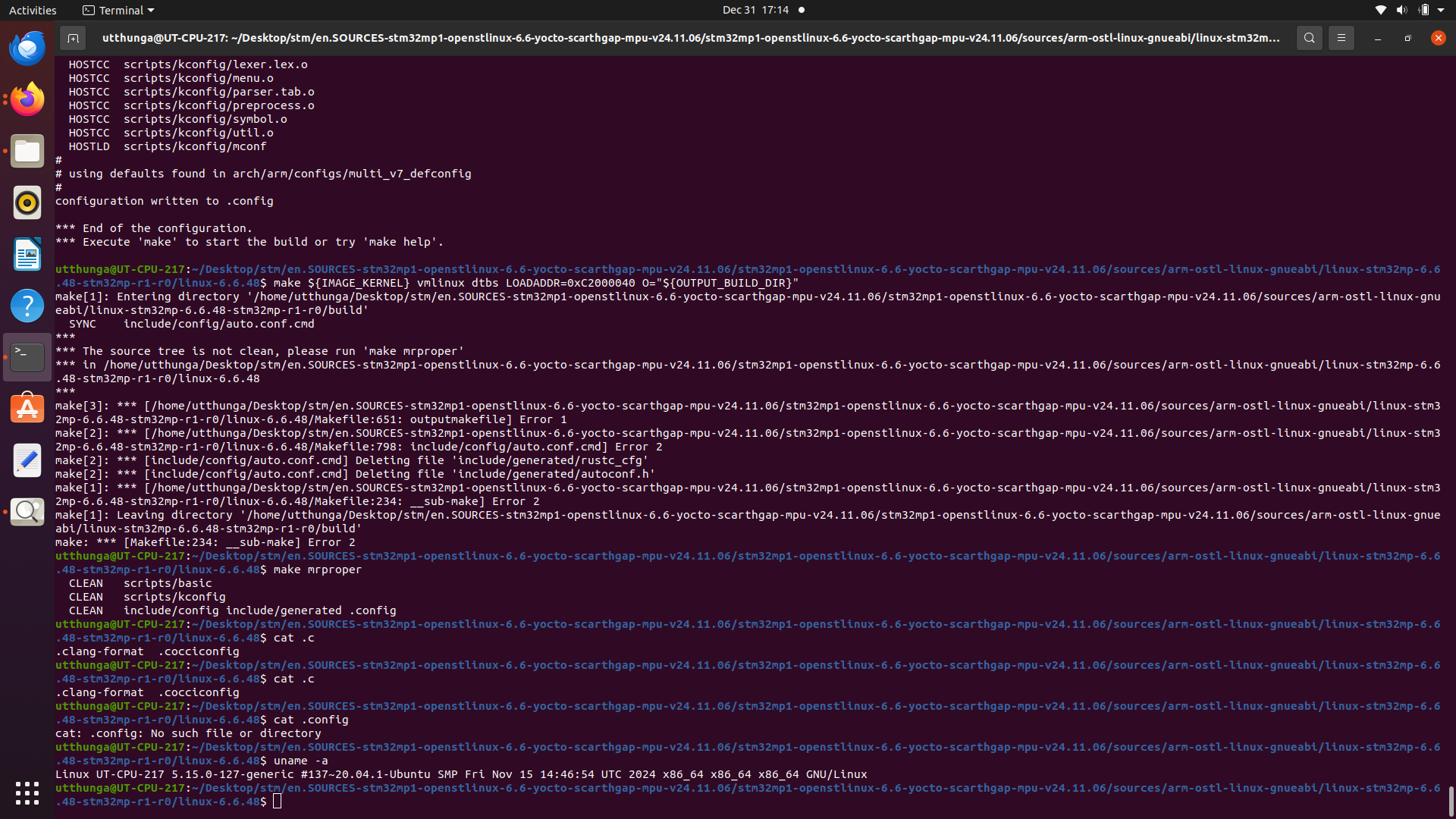Open Firefox from the dock

[x=27, y=99]
